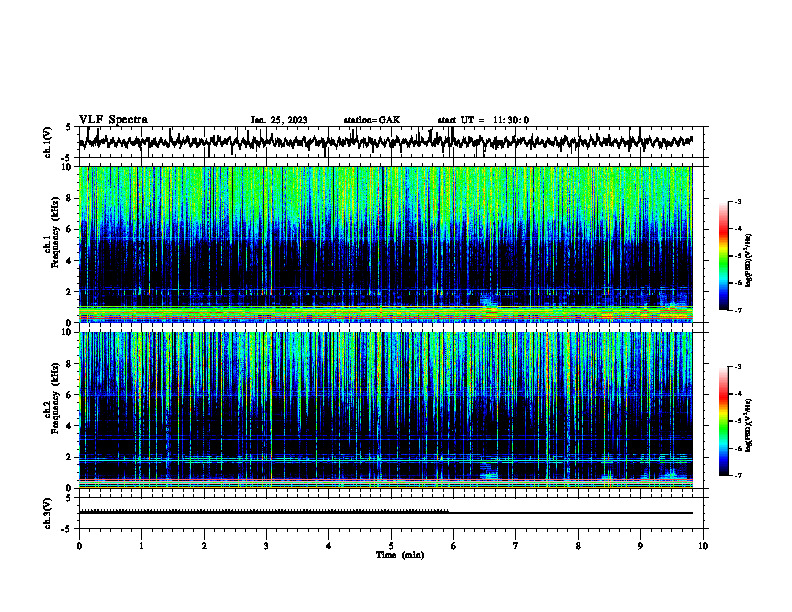
Task: Click the '8' kHz tick of ch.1 spectrogram
Action: point(70,198)
